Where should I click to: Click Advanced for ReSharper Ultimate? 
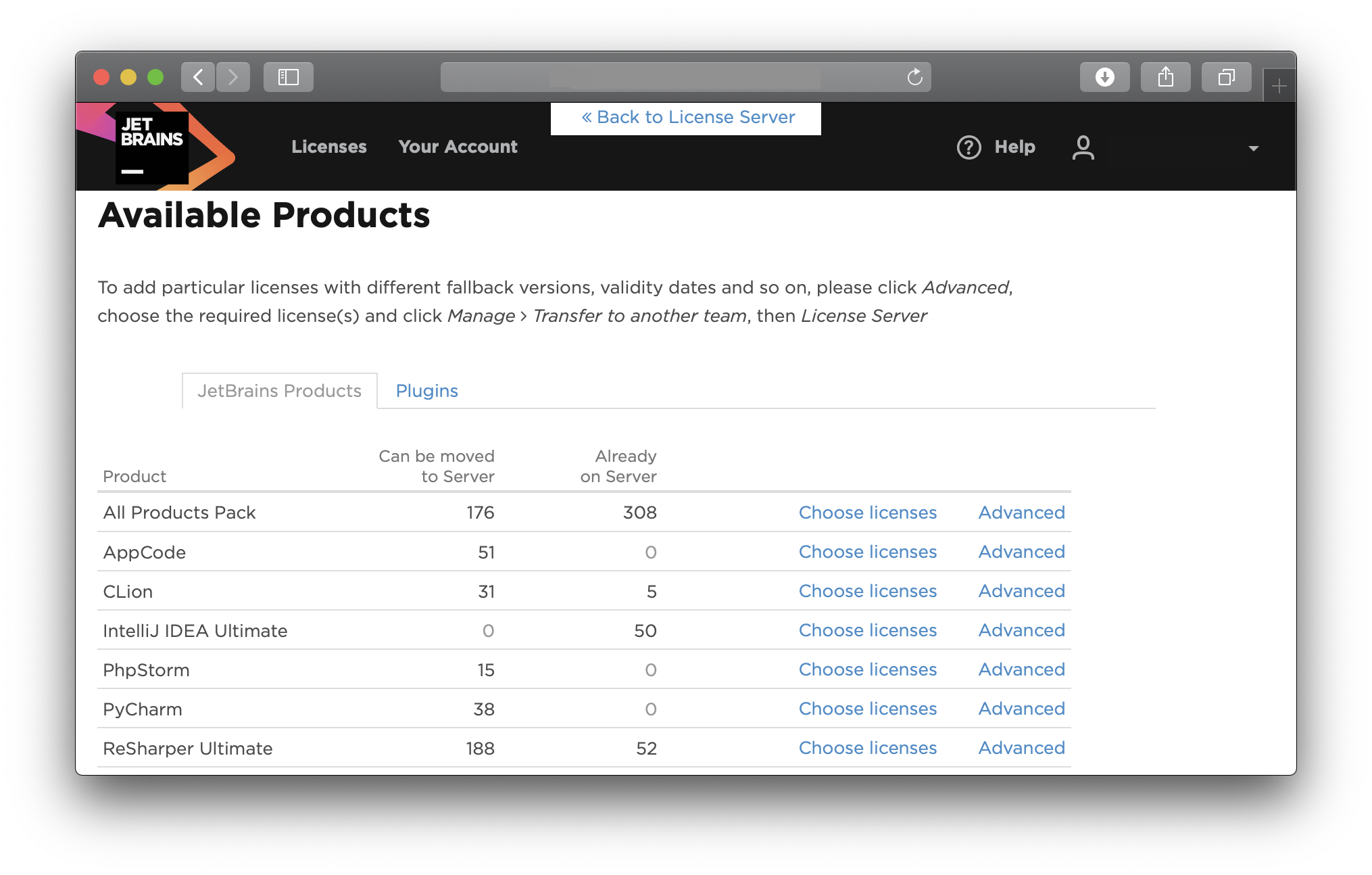[x=1020, y=747]
